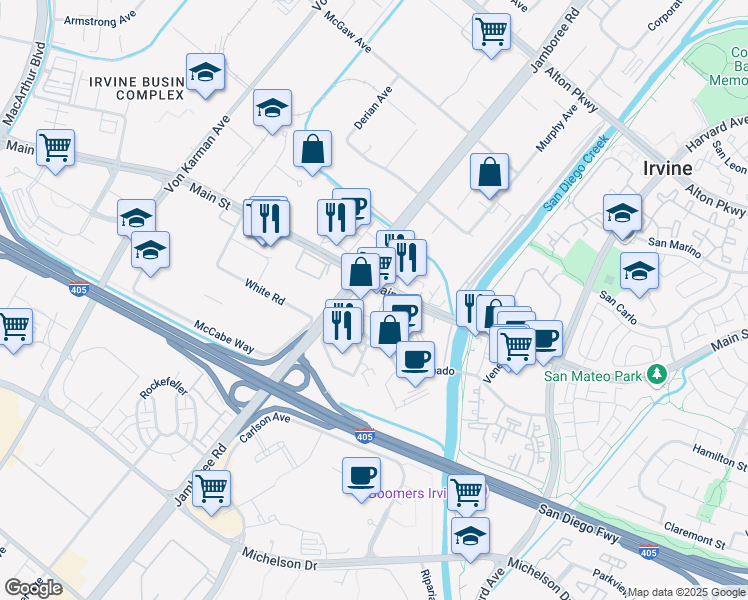Screen dimensions: 748x600
Task: Click the Map data ©2025 Google attribution
Action: point(686,592)
